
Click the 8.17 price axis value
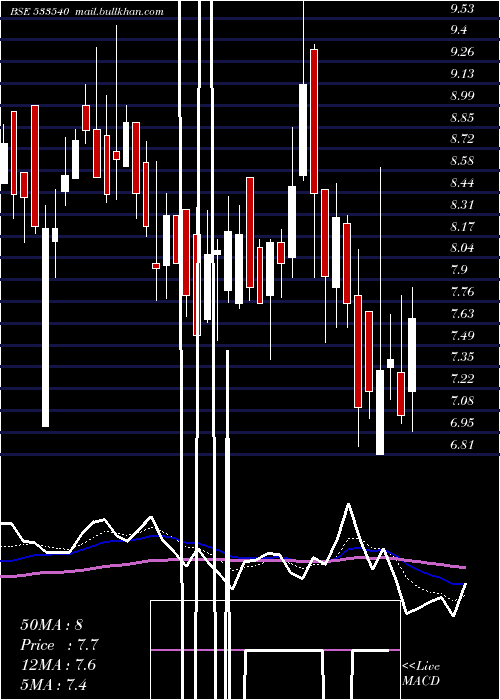(462, 226)
